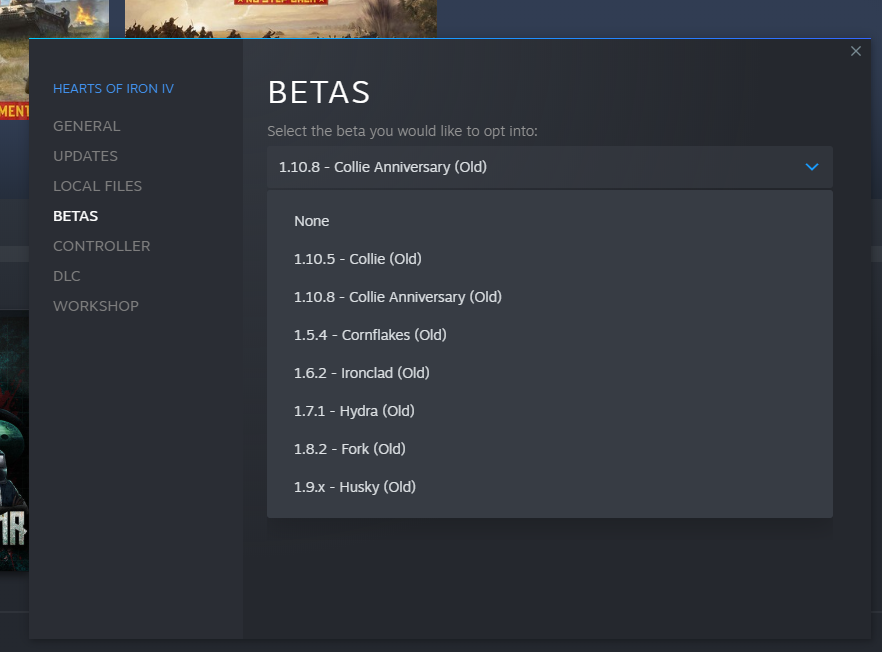882x652 pixels.
Task: Collapse the dropdown via its chevron arrow
Action: point(811,167)
